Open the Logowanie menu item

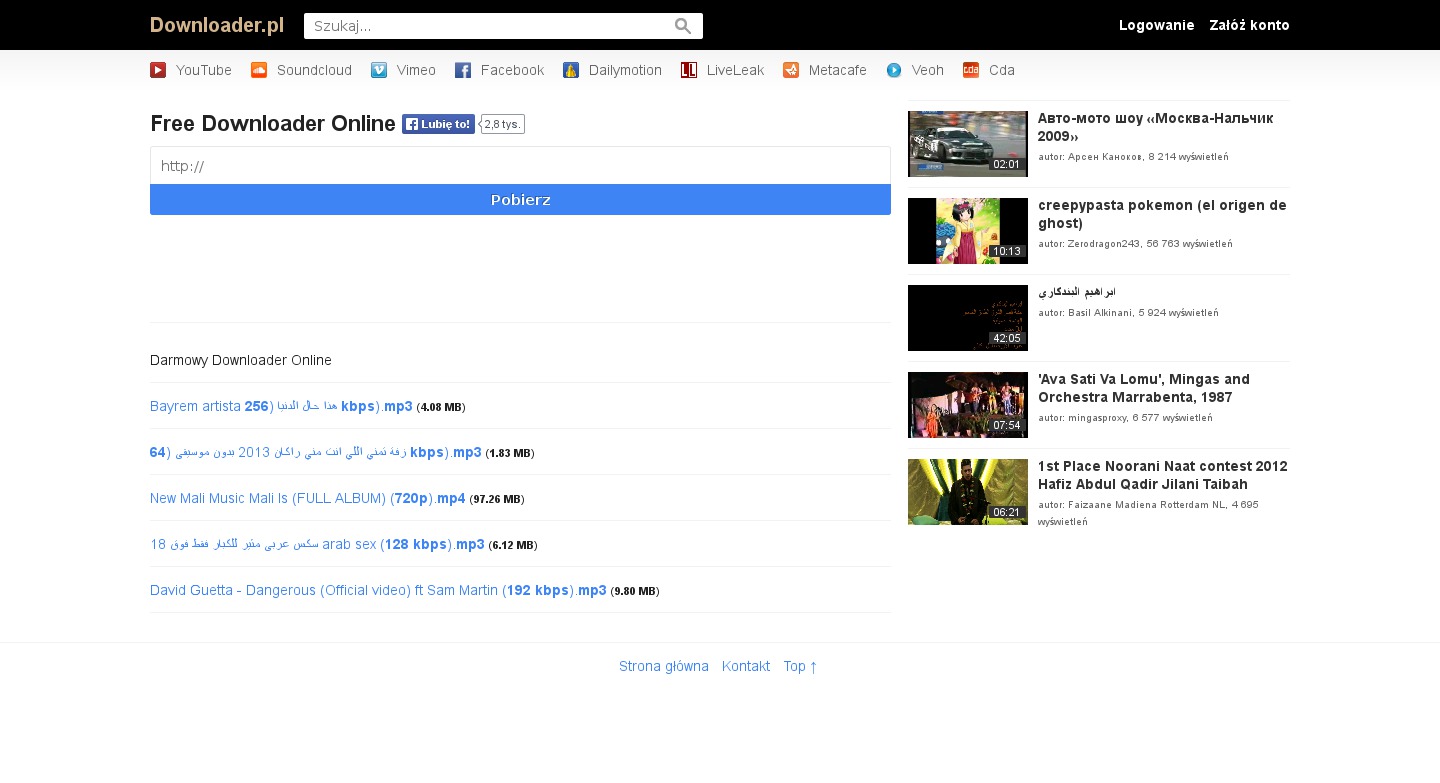point(1156,25)
